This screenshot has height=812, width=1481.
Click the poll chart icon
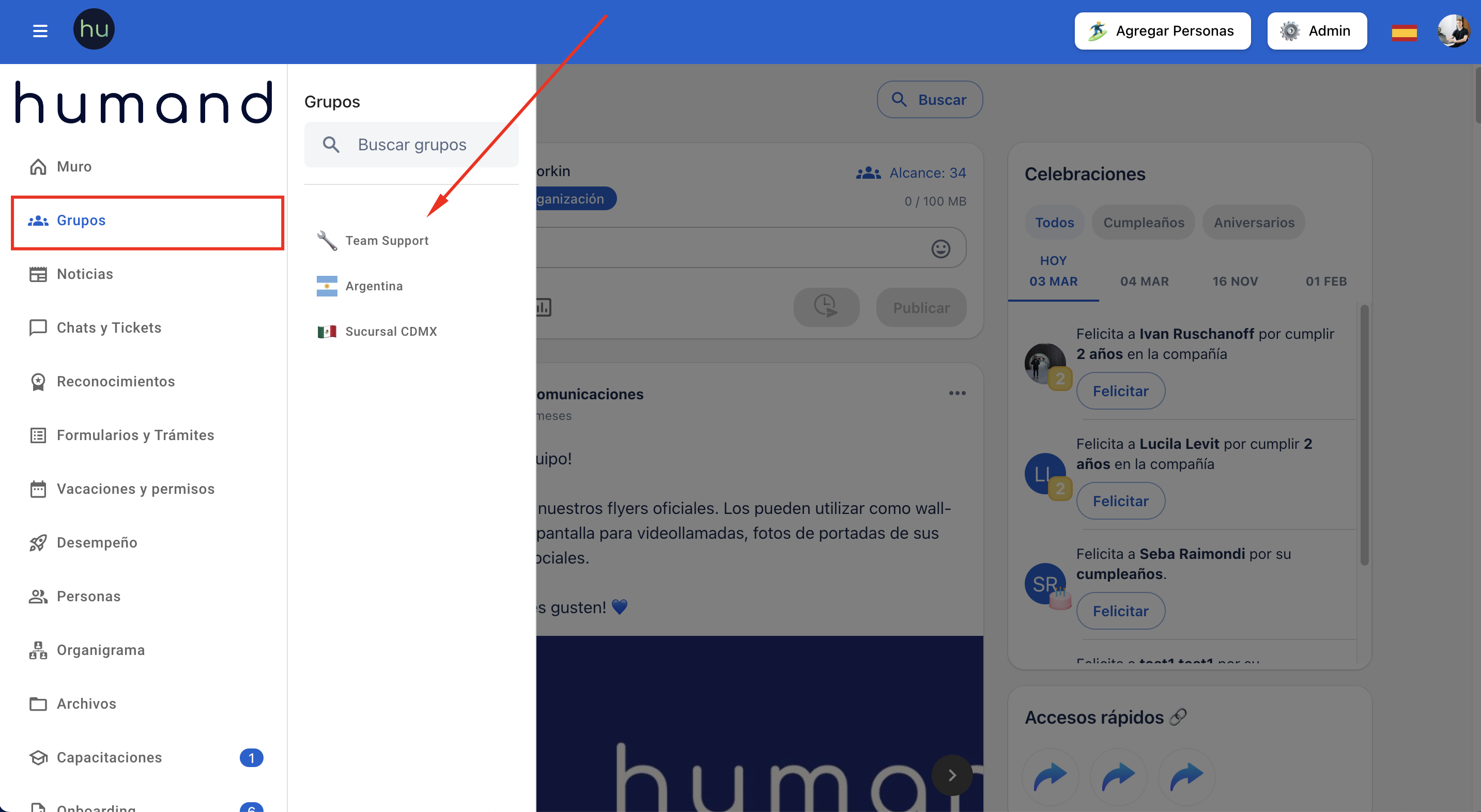(x=543, y=307)
